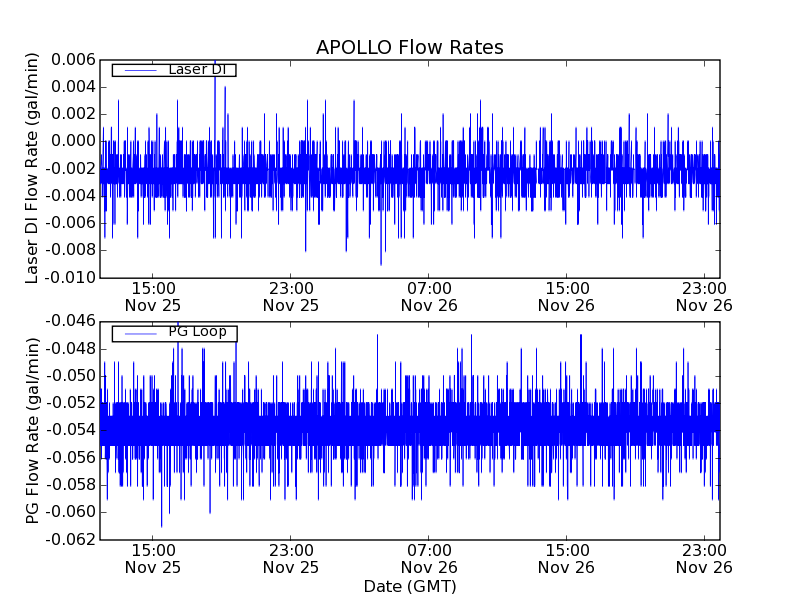Click the -0.062 tick label on bottom plot
The image size is (800, 600).
(x=71, y=539)
